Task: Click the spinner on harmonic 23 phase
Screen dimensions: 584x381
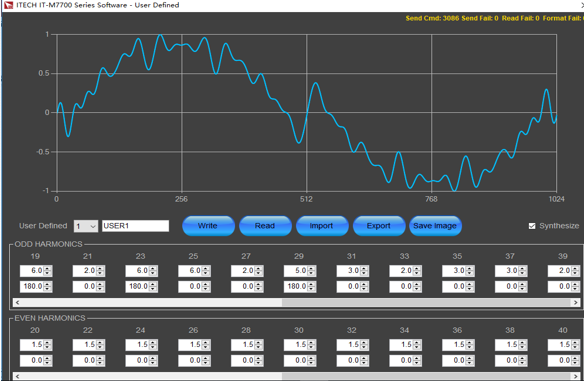Action: (x=153, y=286)
